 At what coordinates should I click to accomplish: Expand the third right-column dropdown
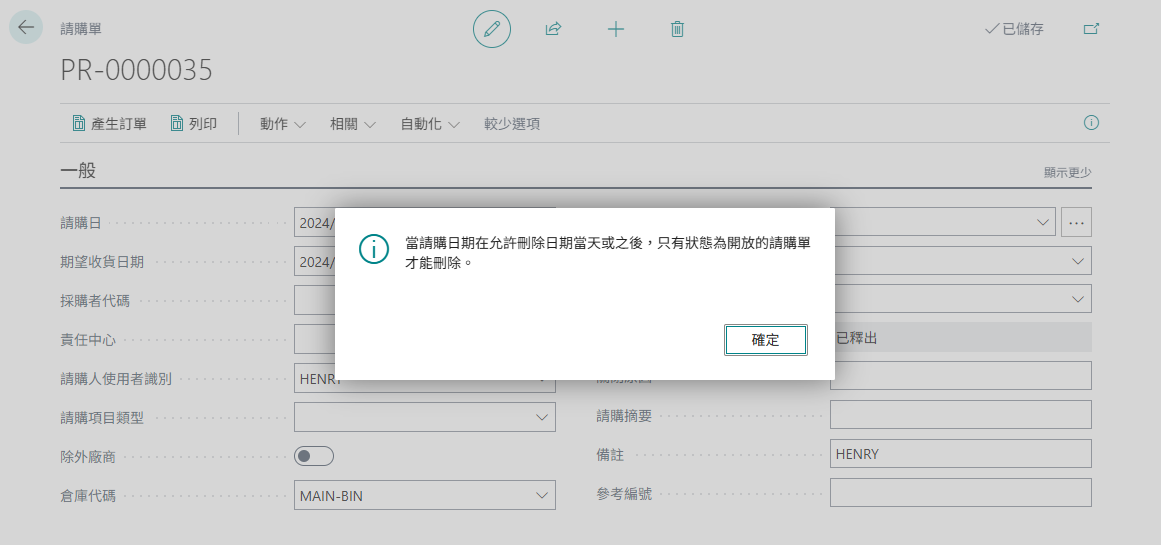coord(1077,299)
